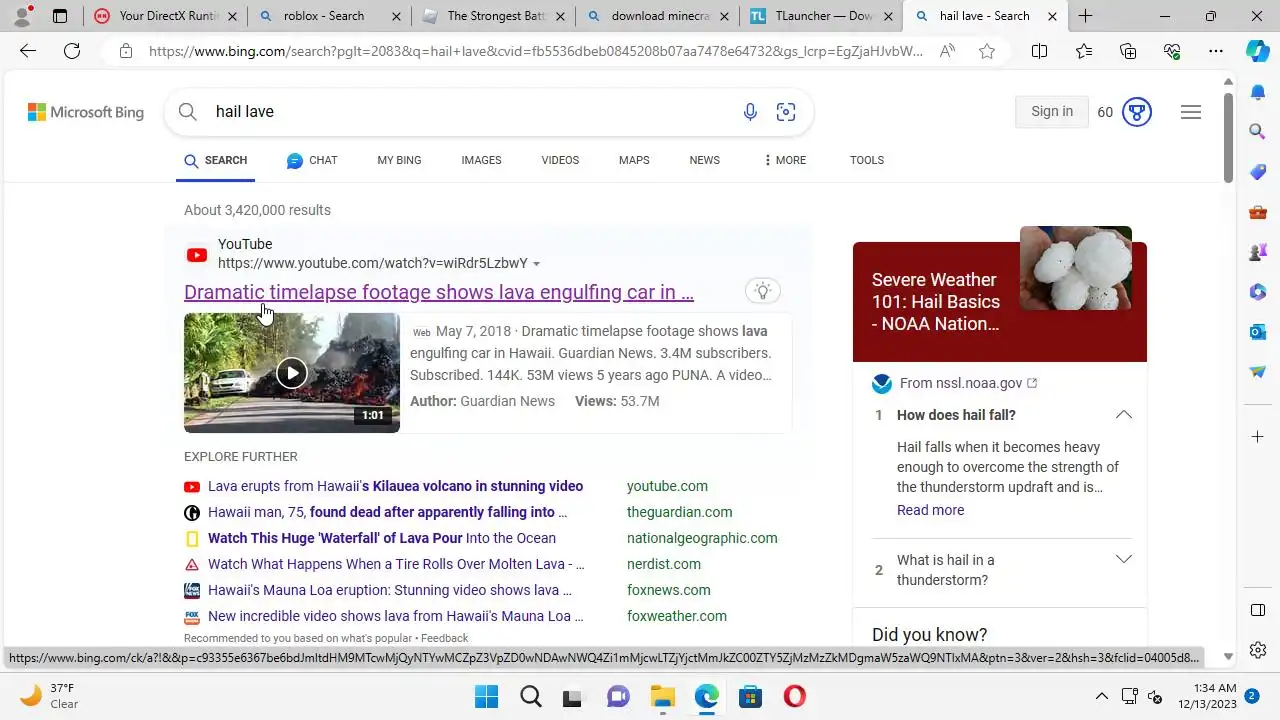The image size is (1280, 720).
Task: Open 'Dramatic timelapse footage shows lava' link
Action: 439,292
